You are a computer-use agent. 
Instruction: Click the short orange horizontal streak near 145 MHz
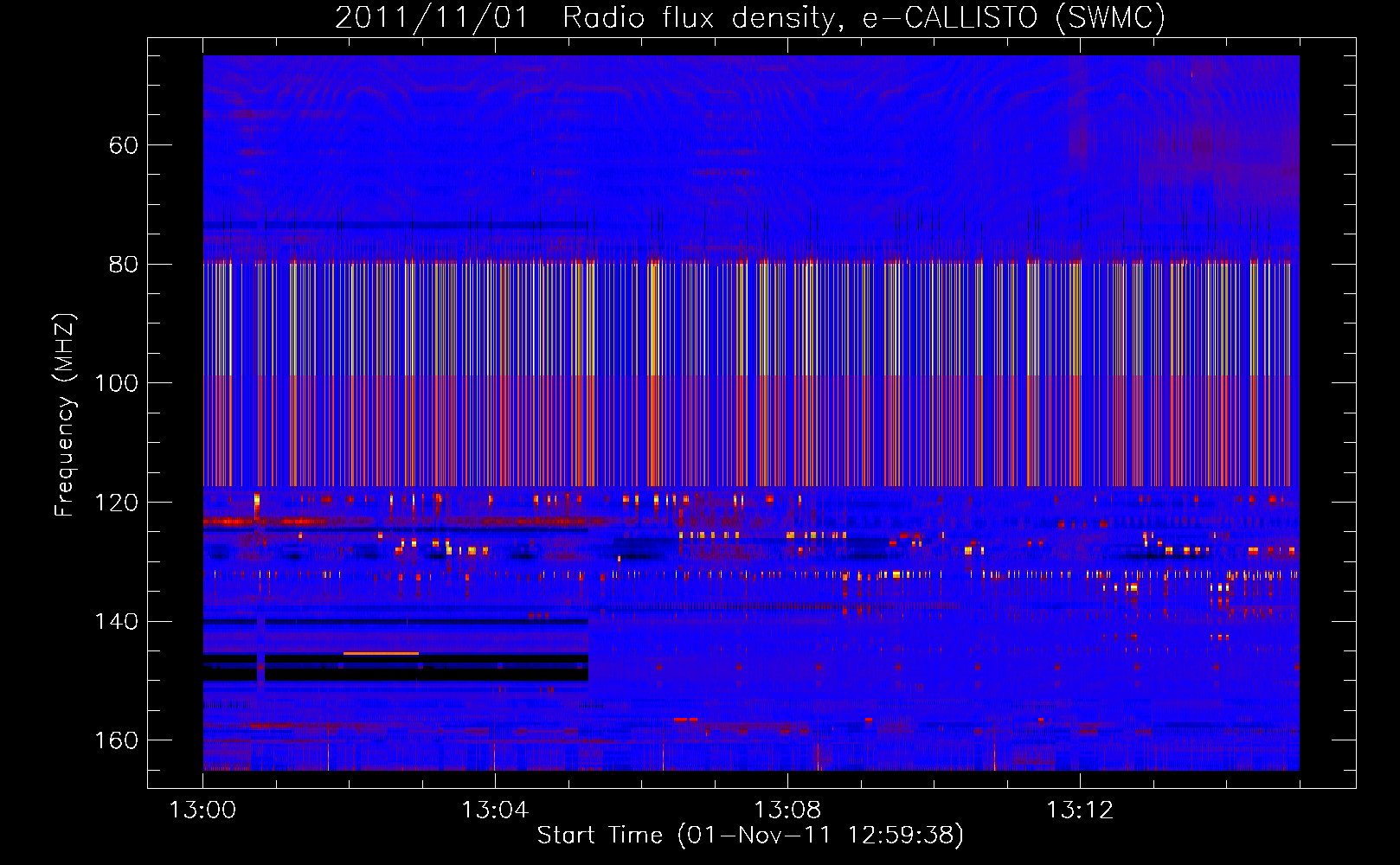coord(381,653)
